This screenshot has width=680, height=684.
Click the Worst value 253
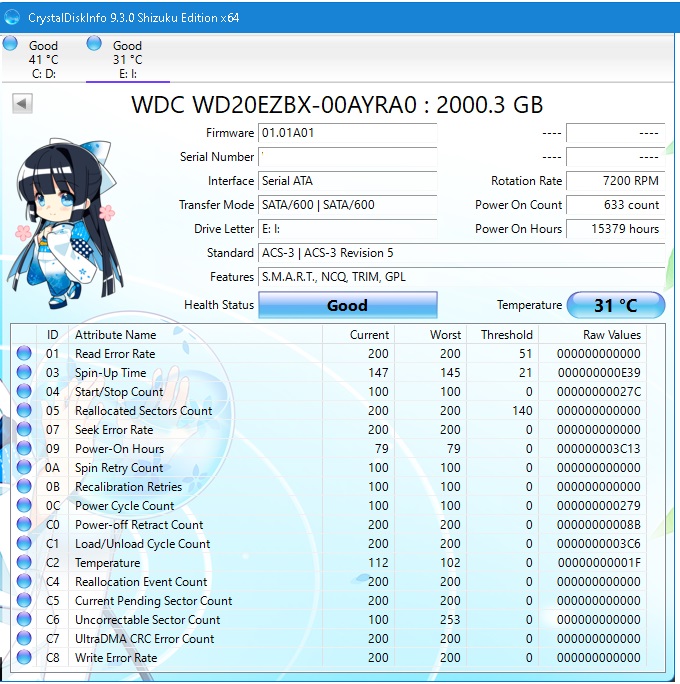(450, 619)
